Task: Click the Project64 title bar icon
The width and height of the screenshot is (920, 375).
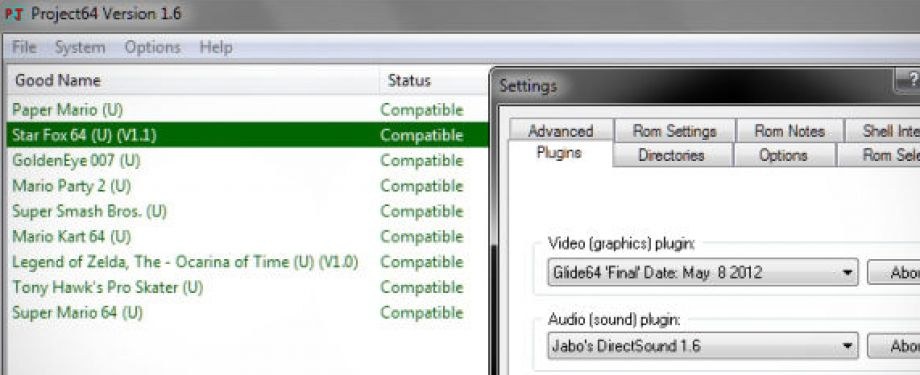Action: [x=14, y=13]
